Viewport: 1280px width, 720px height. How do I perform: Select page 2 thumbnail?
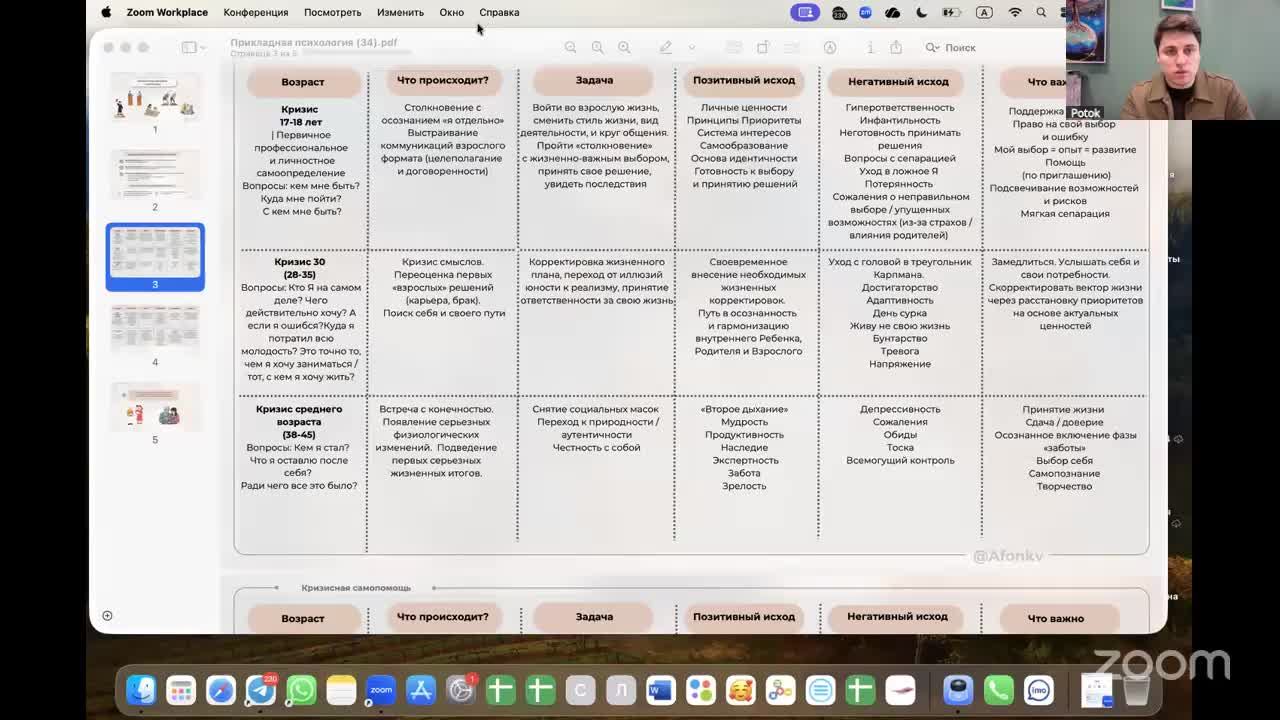click(155, 174)
